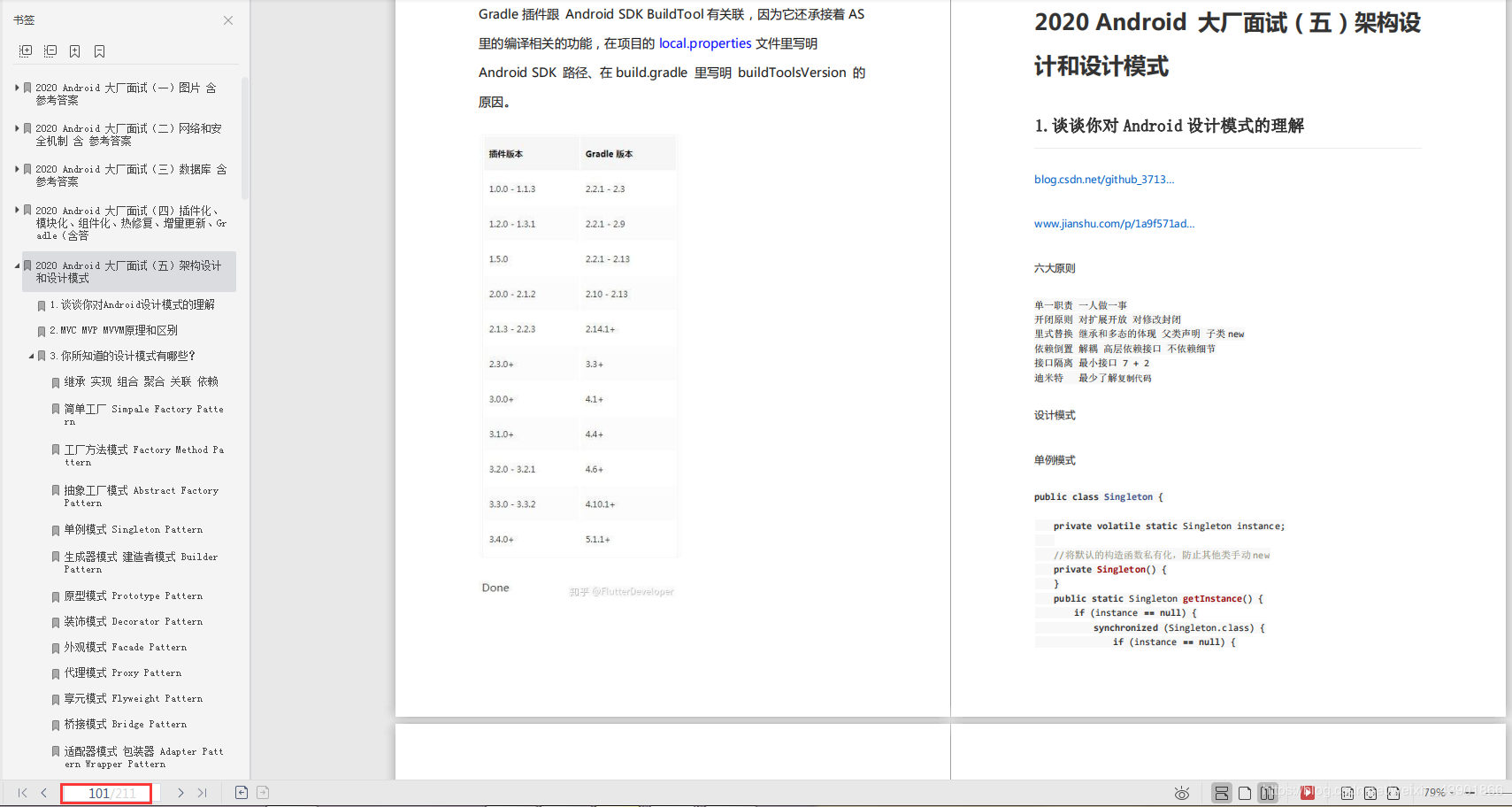This screenshot has width=1512, height=807.
Task: Click the previous view back icon
Action: point(242,793)
